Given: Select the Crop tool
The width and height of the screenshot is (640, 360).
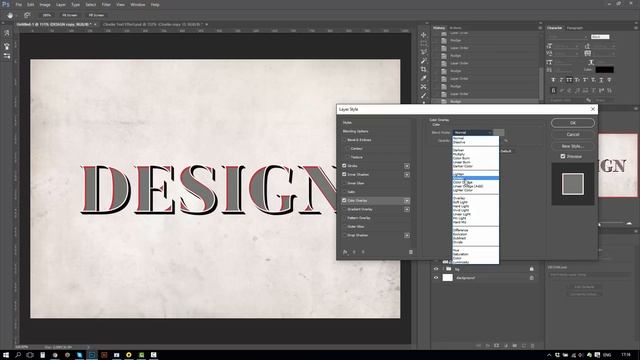Looking at the screenshot, I should 424,69.
